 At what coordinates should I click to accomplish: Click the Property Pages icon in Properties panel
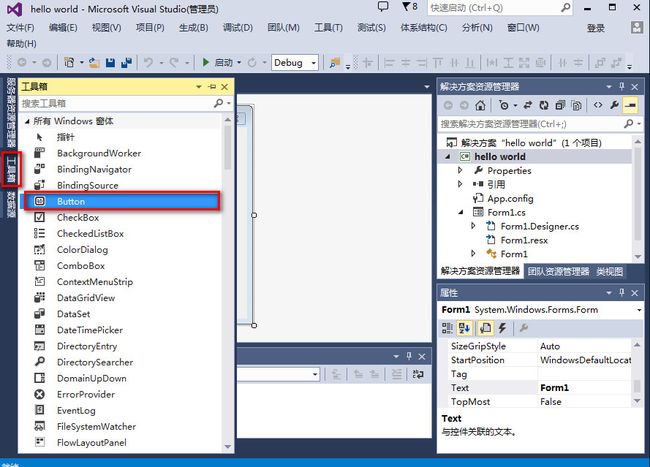coord(524,328)
